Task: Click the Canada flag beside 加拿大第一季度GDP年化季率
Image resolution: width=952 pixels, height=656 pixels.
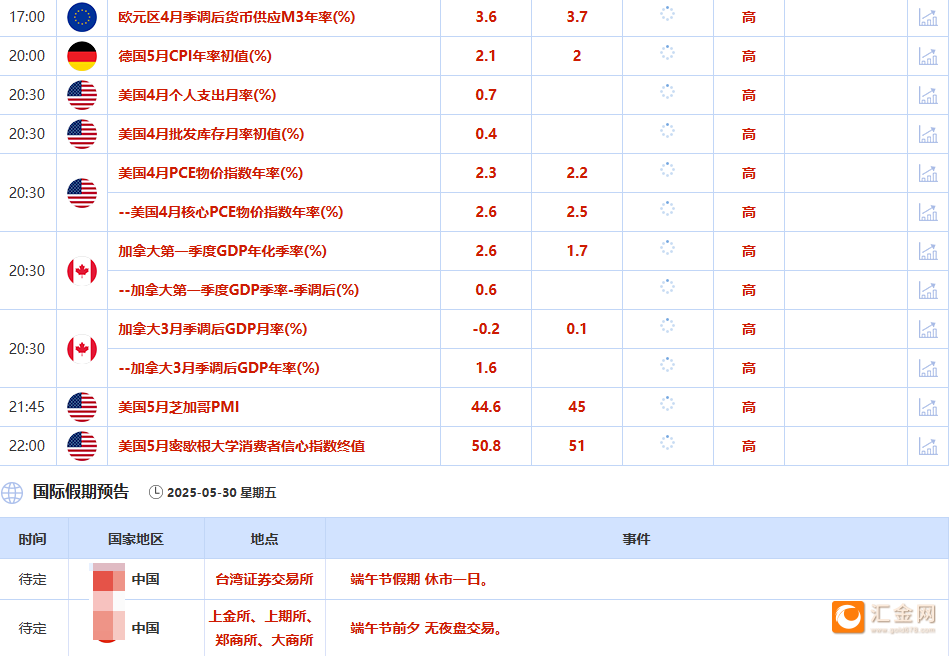Action: coord(81,270)
